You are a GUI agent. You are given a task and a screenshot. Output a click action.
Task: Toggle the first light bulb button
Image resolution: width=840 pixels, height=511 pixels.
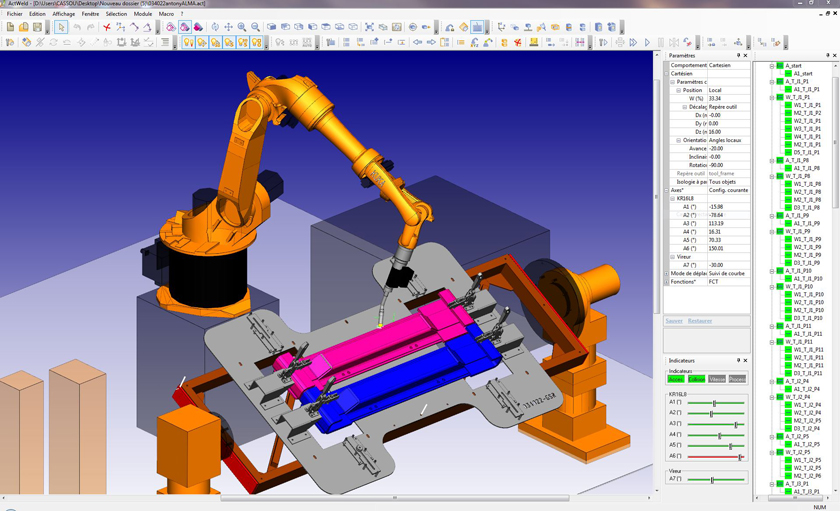[188, 42]
